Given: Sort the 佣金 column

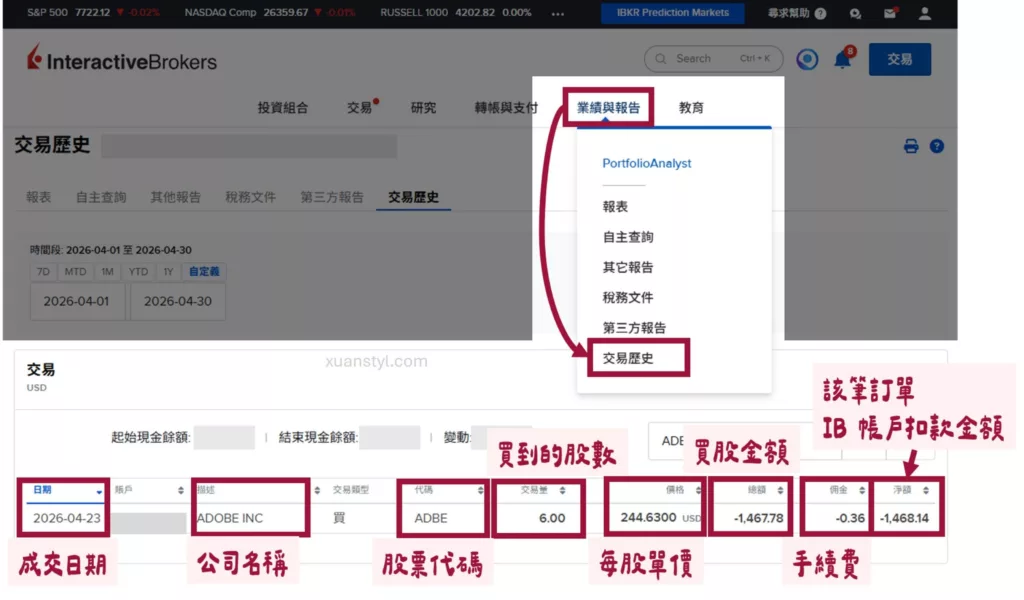Looking at the screenshot, I should tap(862, 490).
